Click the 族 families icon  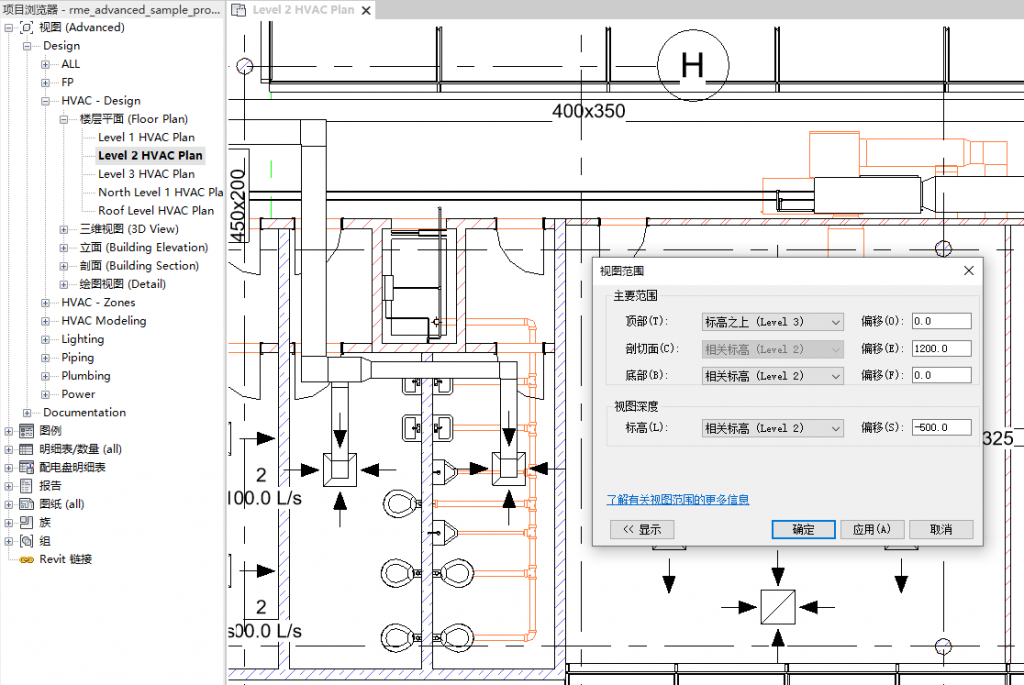(26, 522)
